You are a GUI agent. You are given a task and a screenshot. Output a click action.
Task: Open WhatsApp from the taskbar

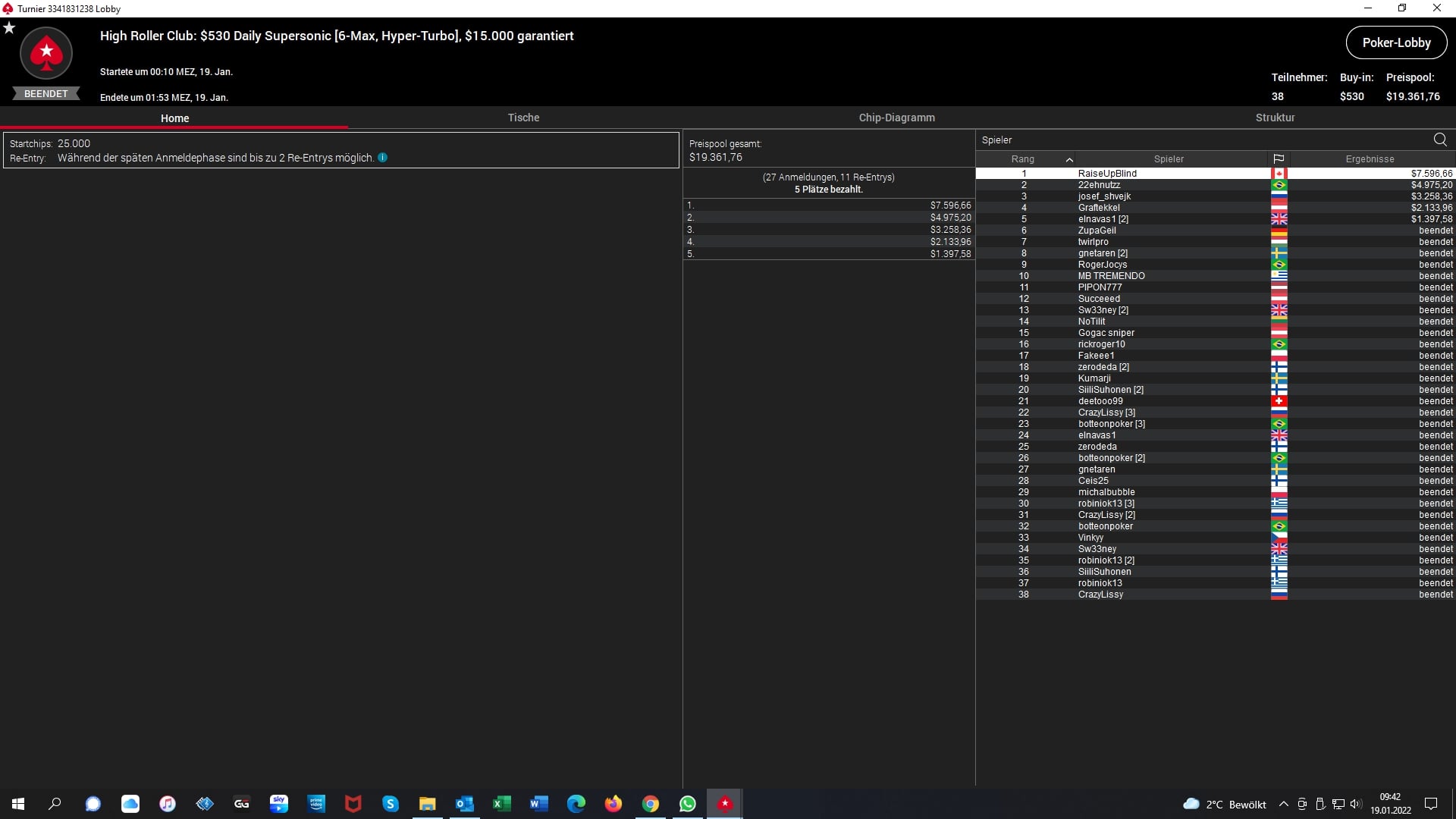point(688,804)
